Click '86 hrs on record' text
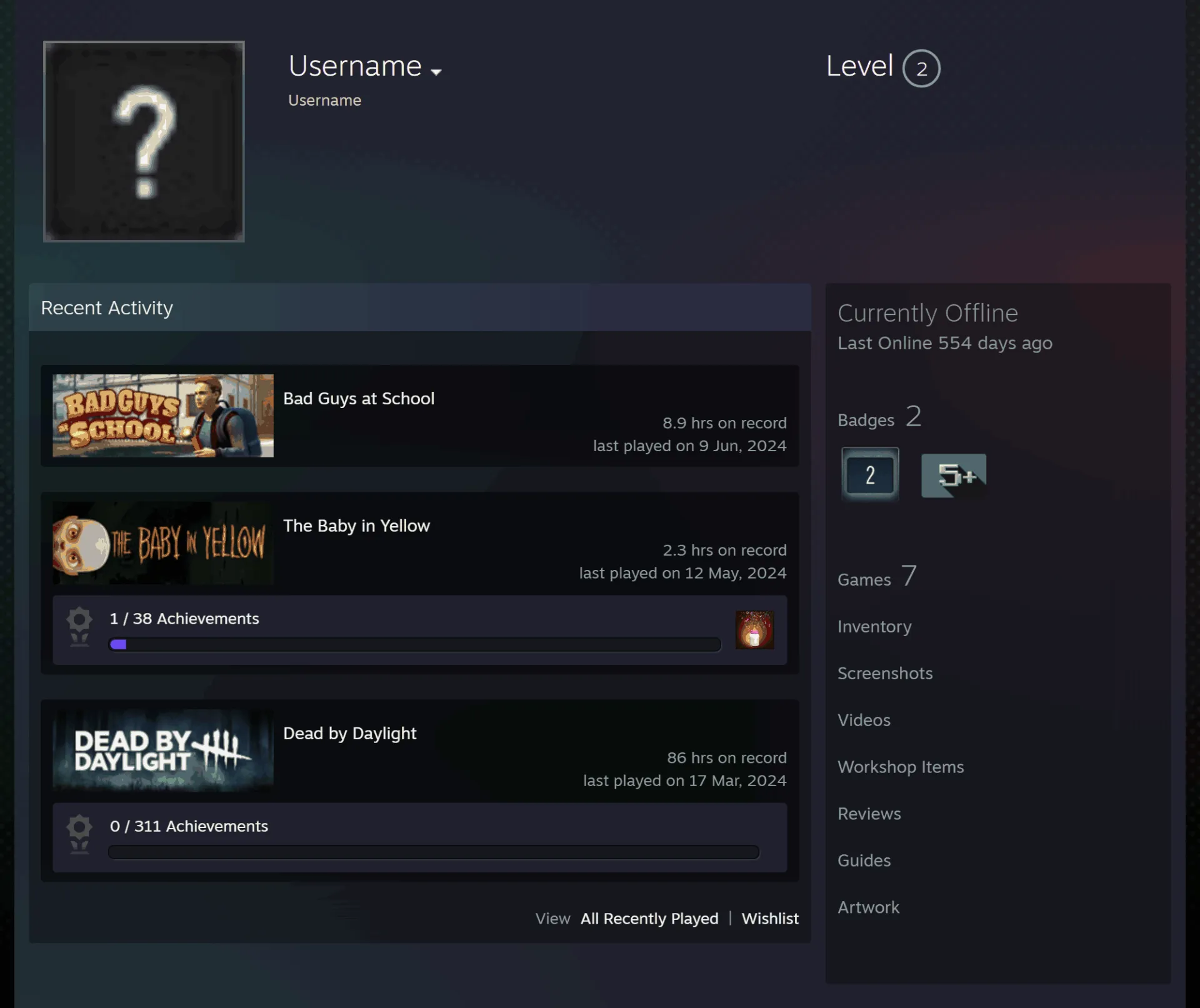The image size is (1200, 1008). pos(726,758)
